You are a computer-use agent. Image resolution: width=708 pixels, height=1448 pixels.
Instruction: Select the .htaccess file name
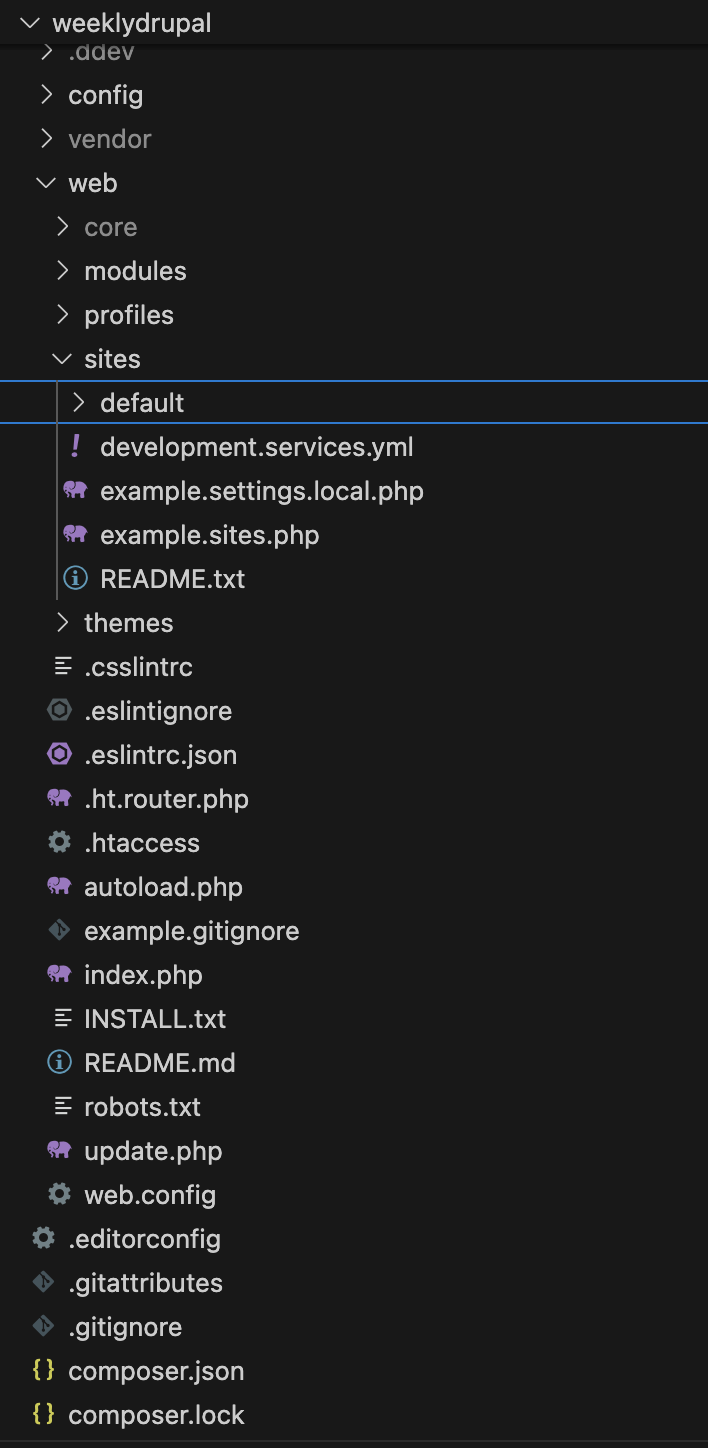pos(142,843)
